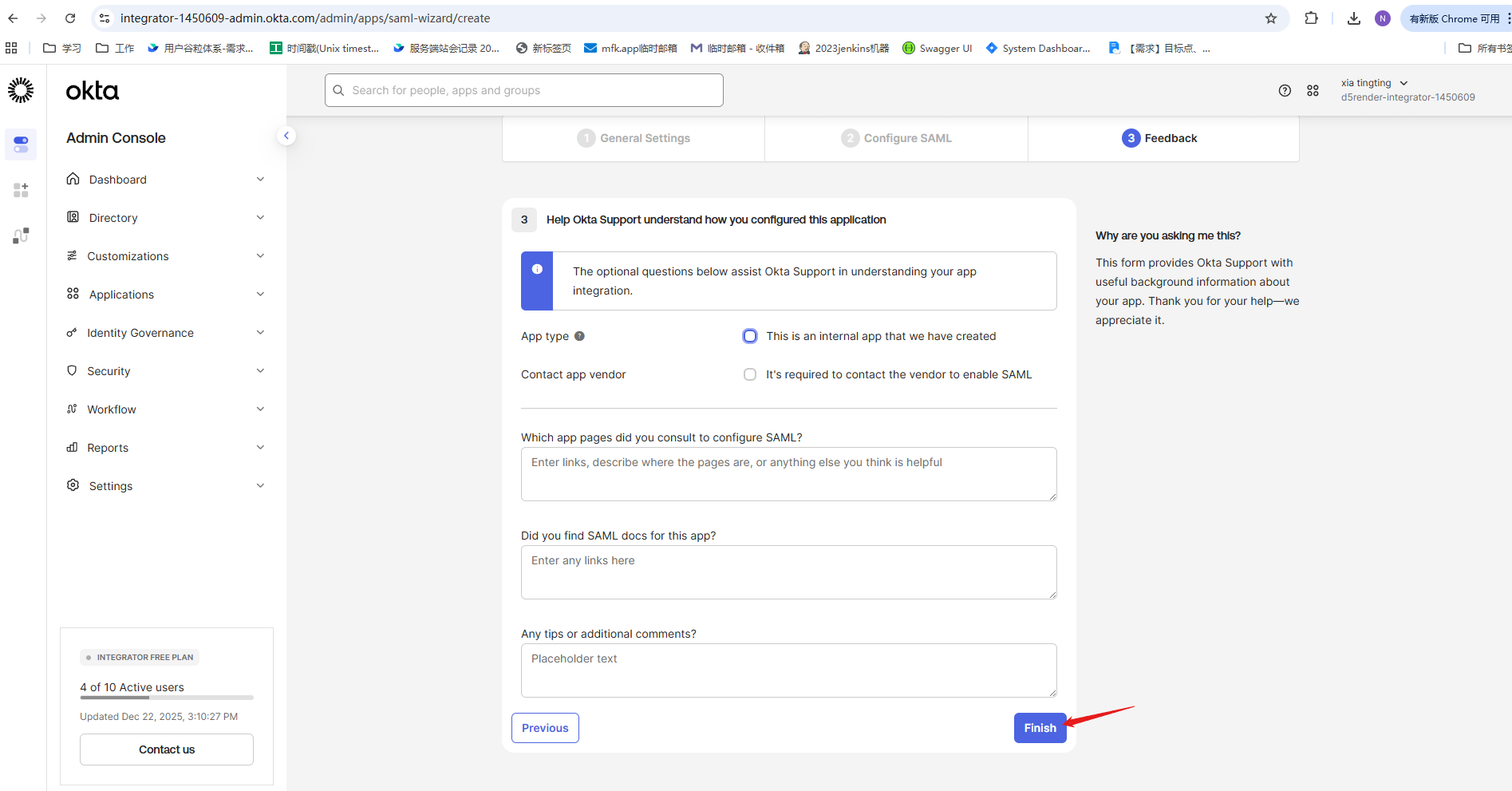This screenshot has width=1512, height=791.
Task: Open the Okta apps grid icon
Action: click(1313, 91)
